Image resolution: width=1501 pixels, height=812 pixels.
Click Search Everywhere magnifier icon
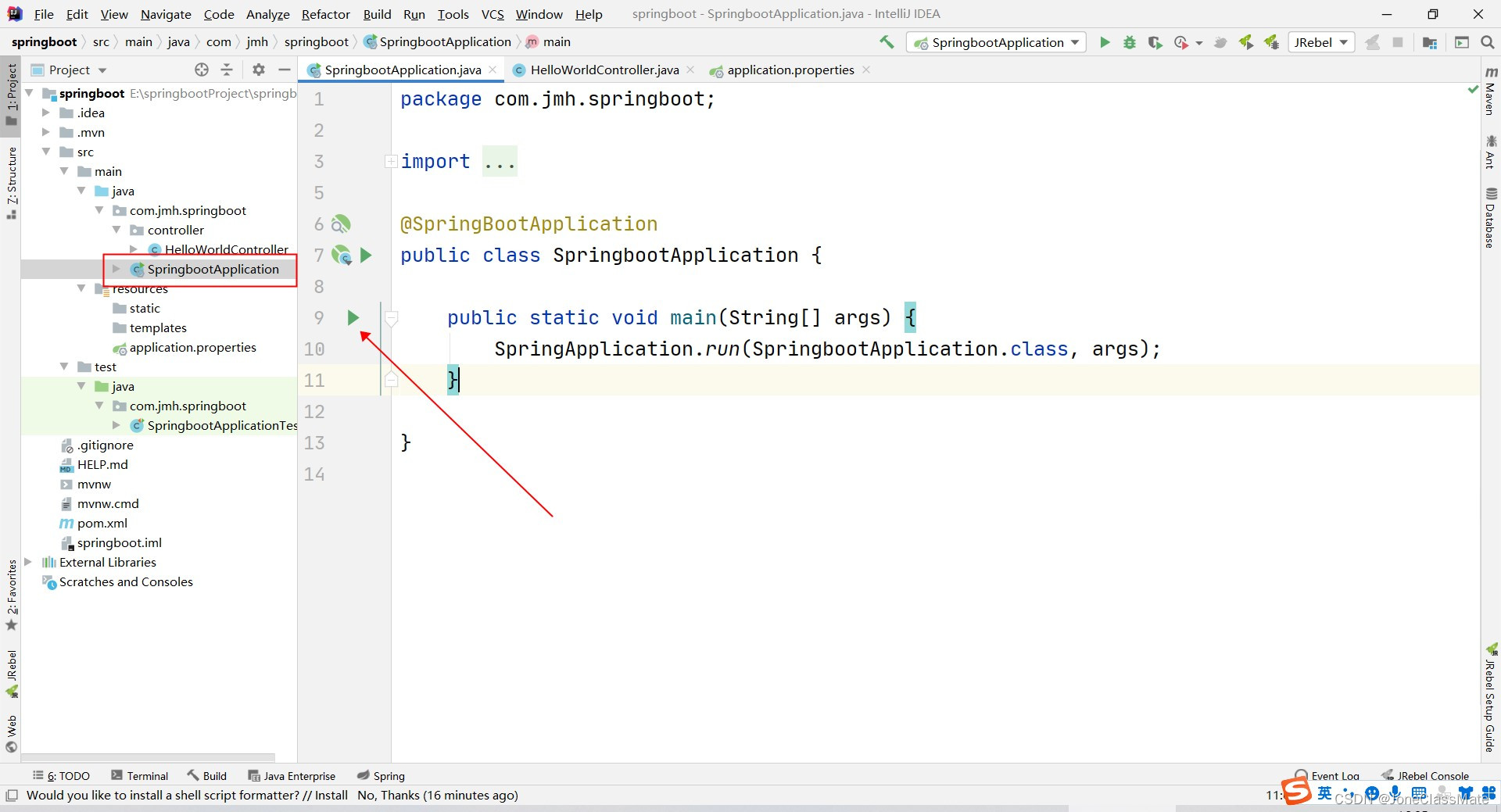pyautogui.click(x=1488, y=42)
